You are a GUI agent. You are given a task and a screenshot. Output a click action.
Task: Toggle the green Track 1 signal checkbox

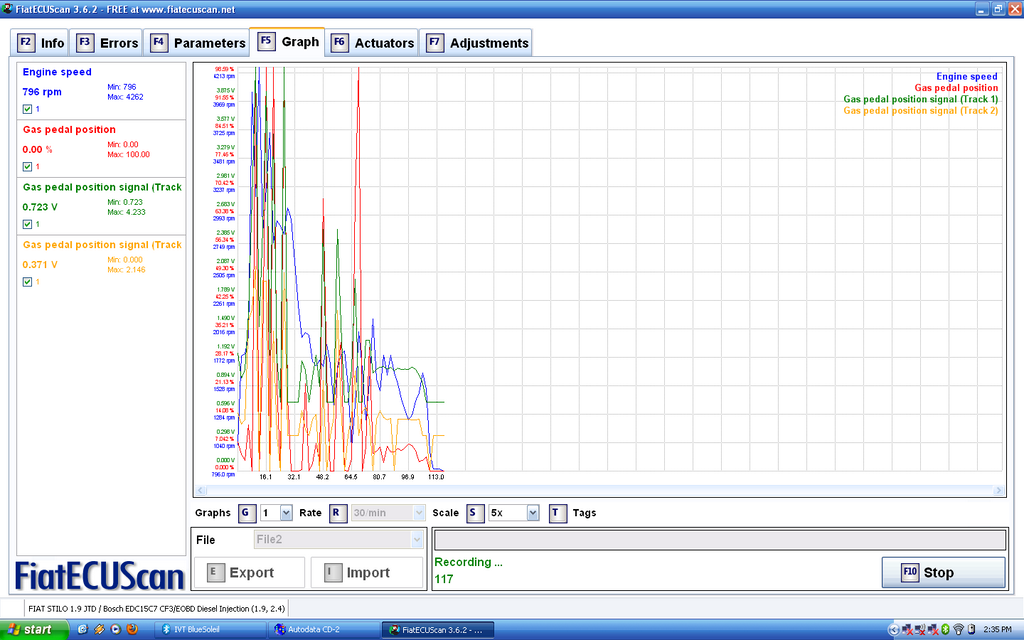coord(27,224)
